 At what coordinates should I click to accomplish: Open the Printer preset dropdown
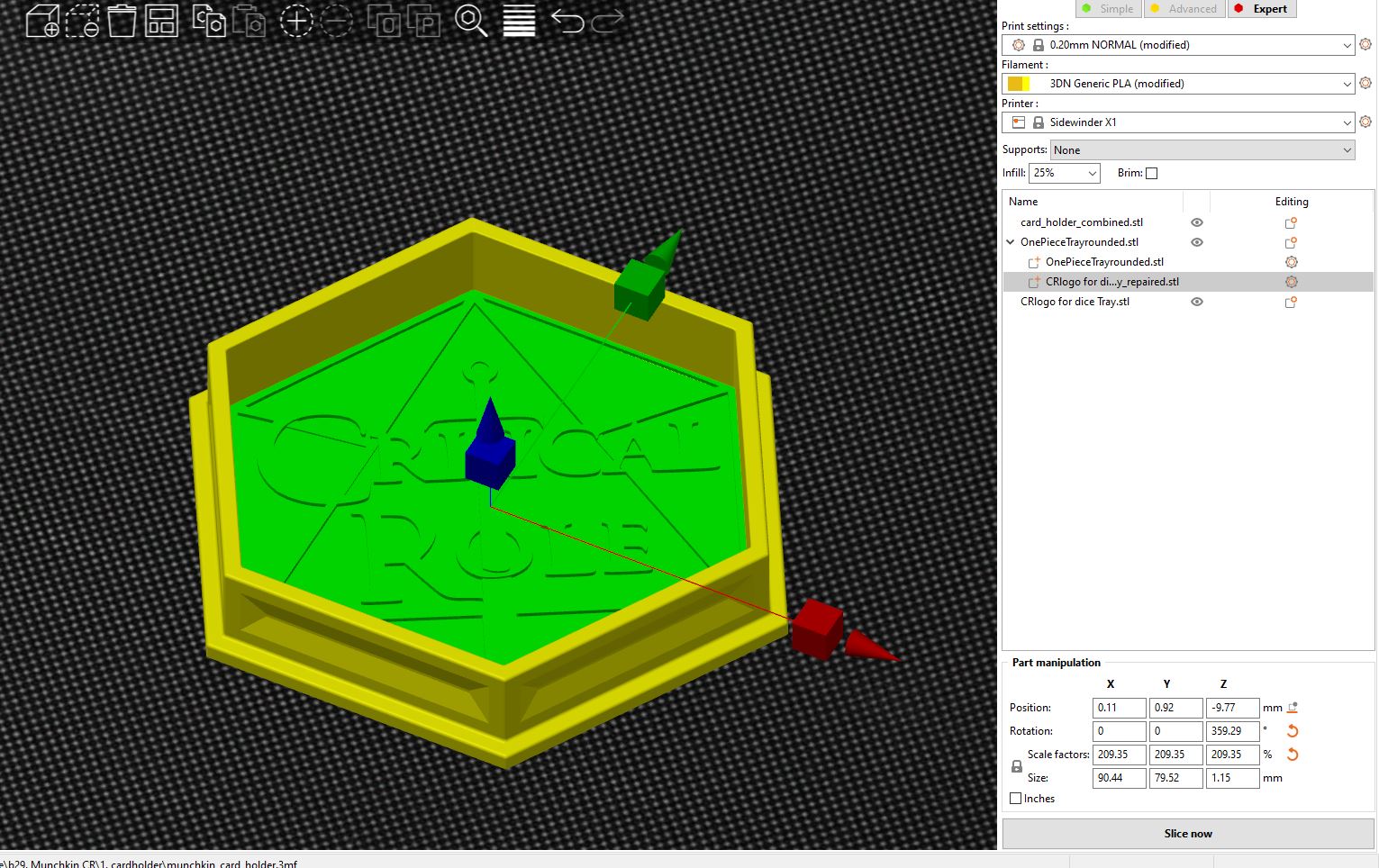point(1178,122)
